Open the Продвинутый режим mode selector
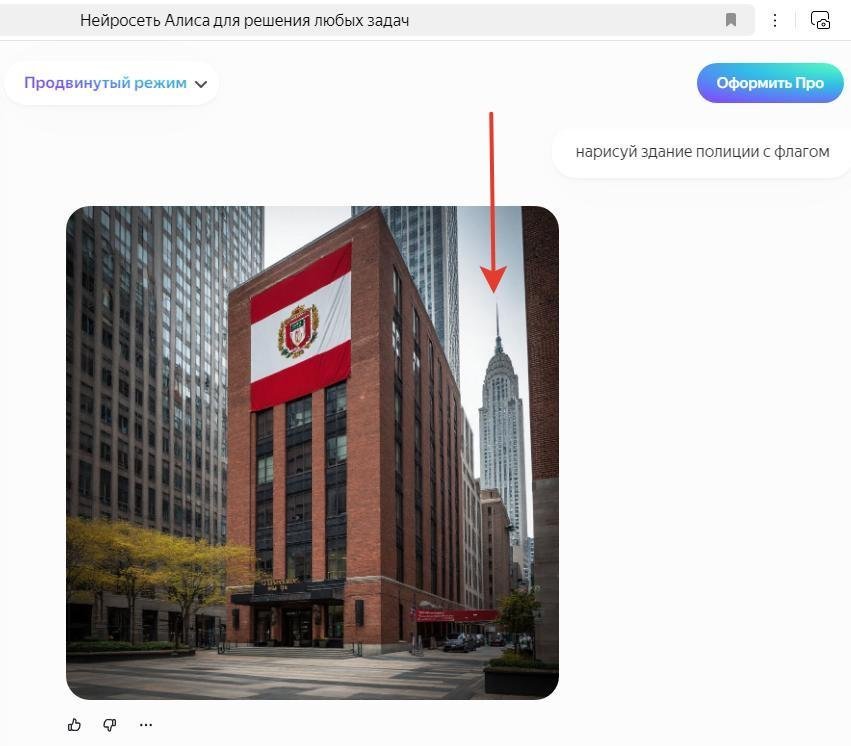This screenshot has height=746, width=851. (x=111, y=83)
